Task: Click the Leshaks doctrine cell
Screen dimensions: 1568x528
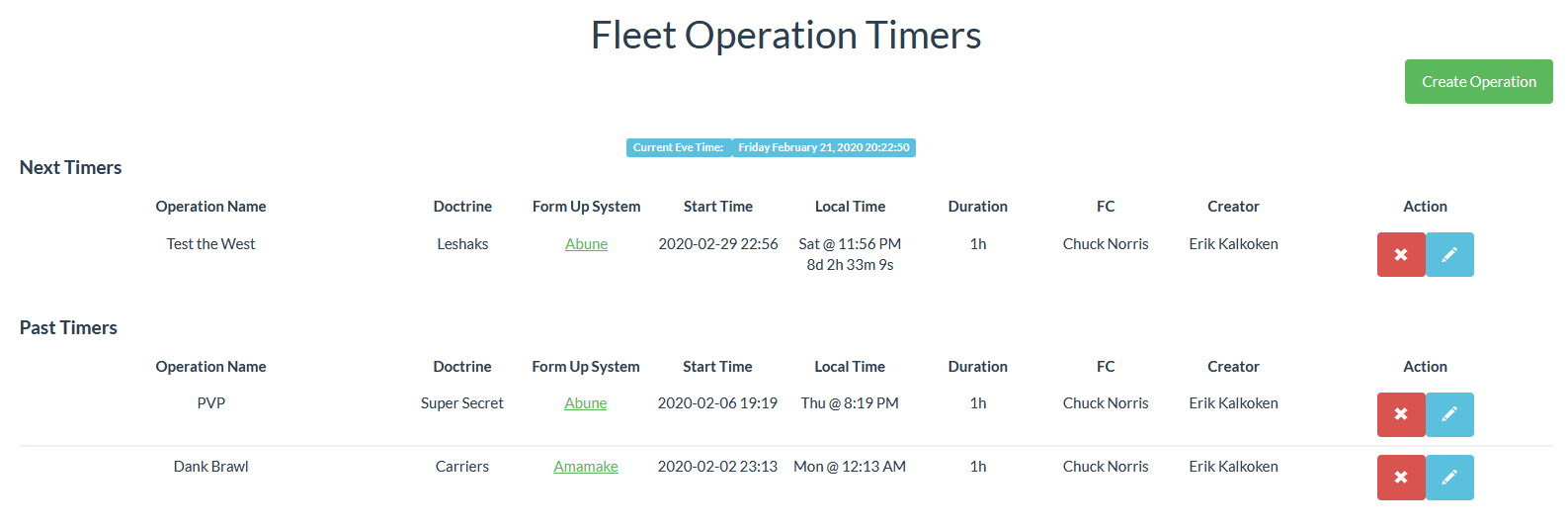Action: pos(462,244)
